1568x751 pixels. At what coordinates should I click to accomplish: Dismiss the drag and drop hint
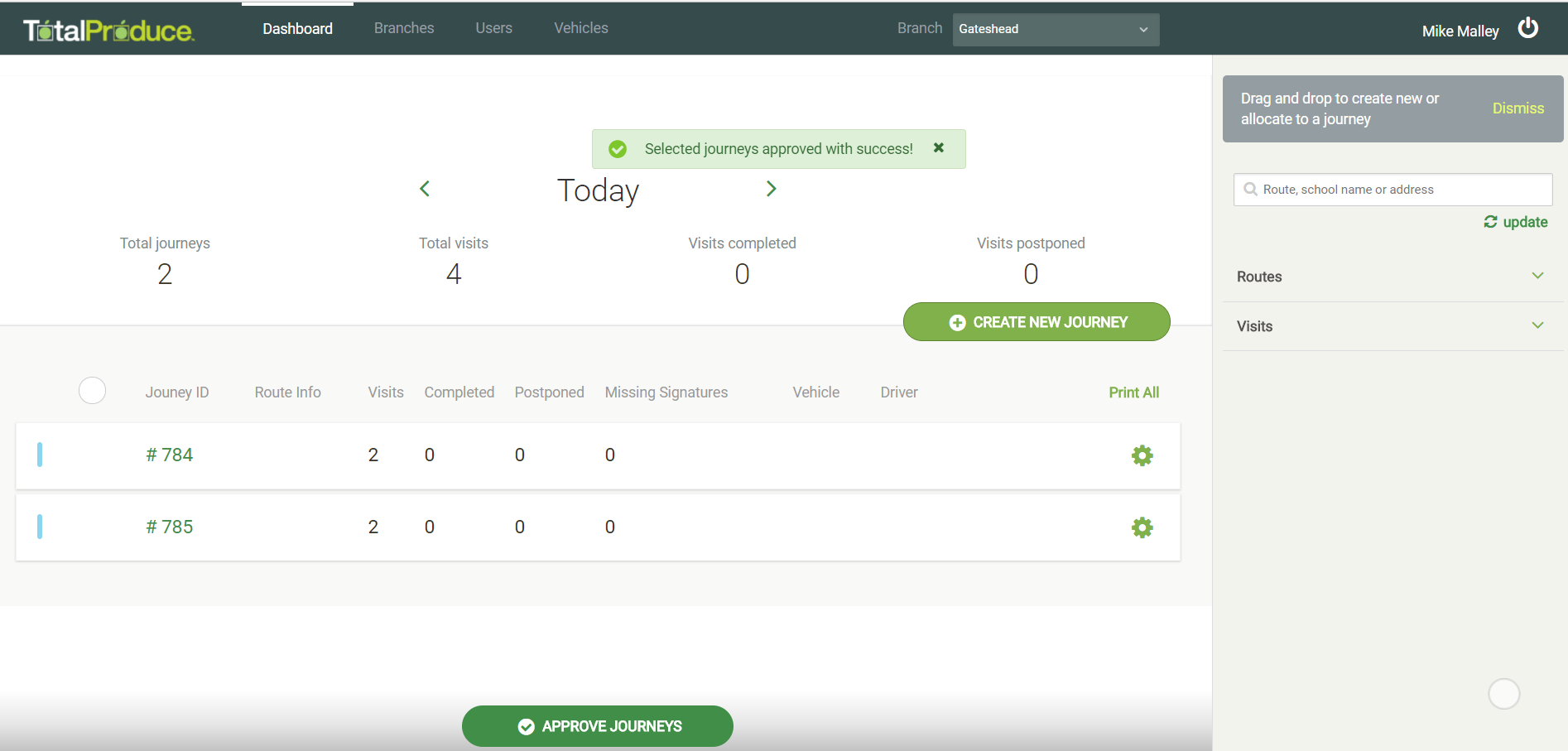(1517, 108)
